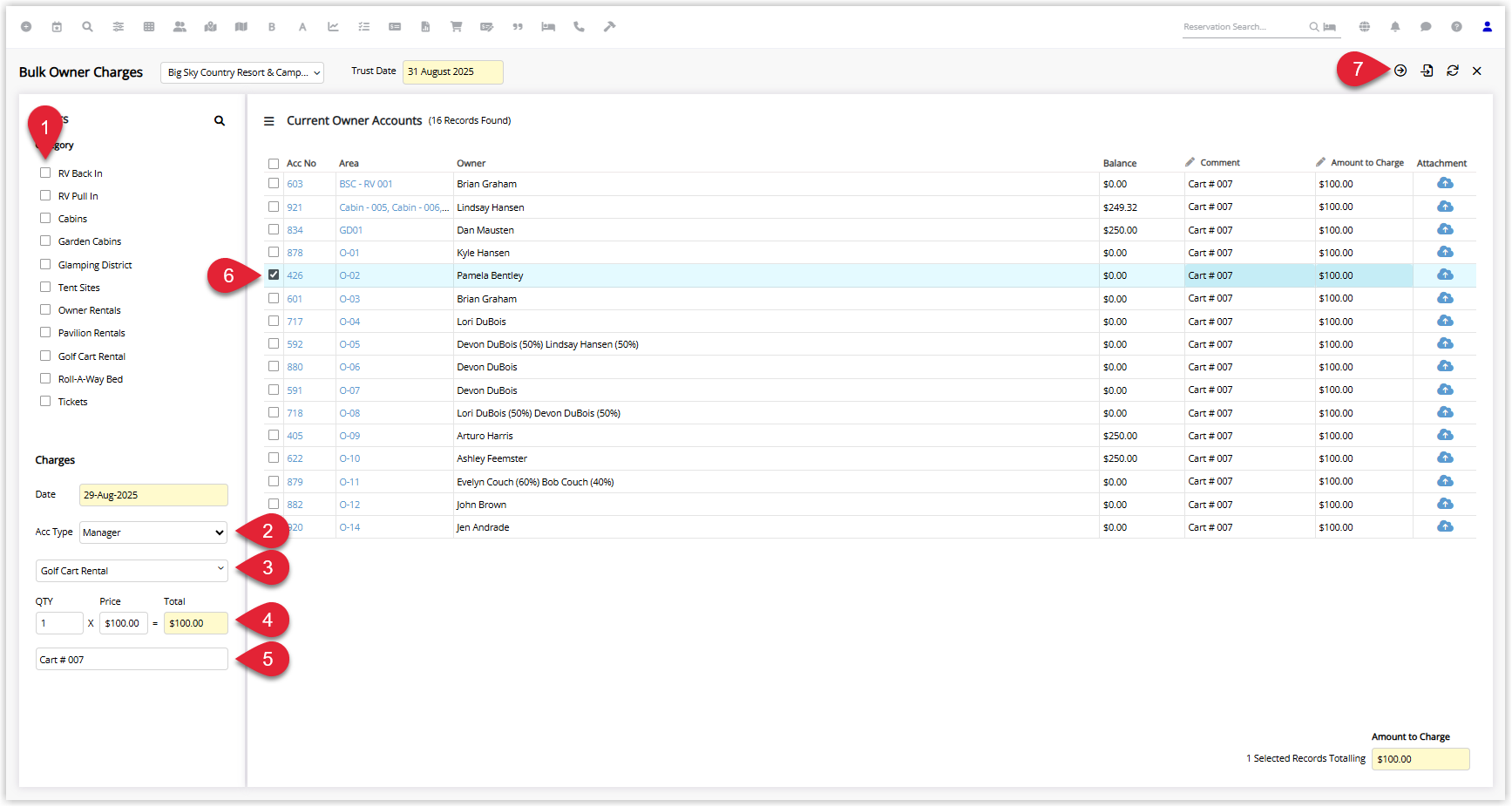
Task: Open the bed icon in the top toolbar
Action: (548, 27)
